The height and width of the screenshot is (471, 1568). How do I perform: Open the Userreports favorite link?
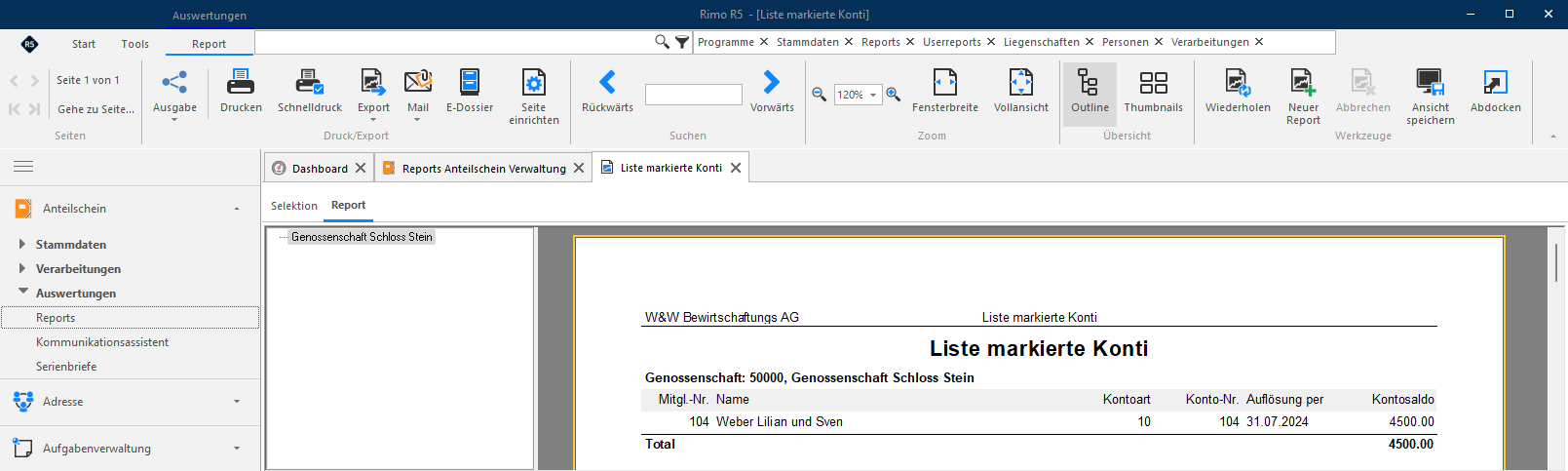(952, 42)
